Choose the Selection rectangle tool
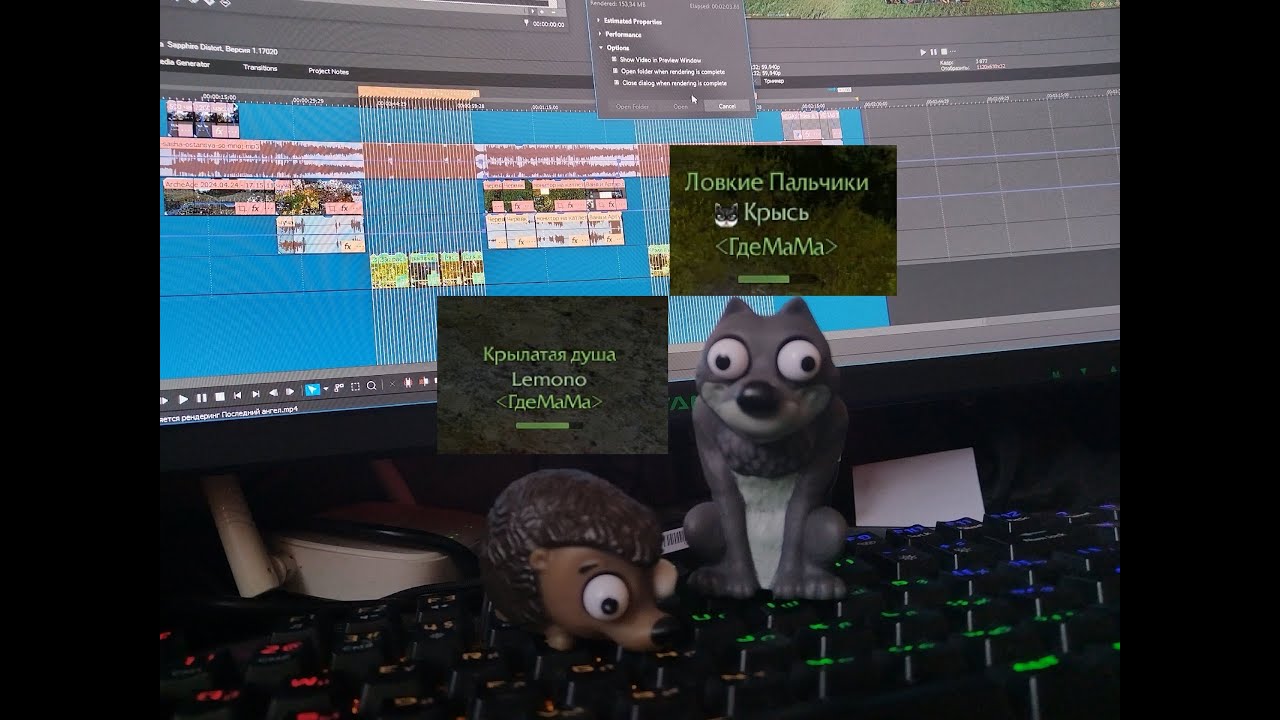This screenshot has height=720, width=1280. pyautogui.click(x=355, y=387)
